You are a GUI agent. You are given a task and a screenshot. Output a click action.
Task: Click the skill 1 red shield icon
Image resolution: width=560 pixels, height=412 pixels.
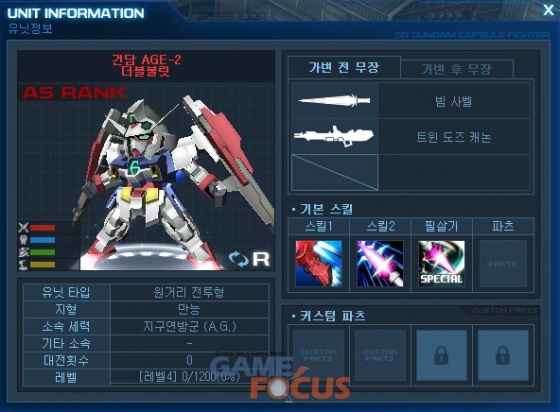pos(319,263)
